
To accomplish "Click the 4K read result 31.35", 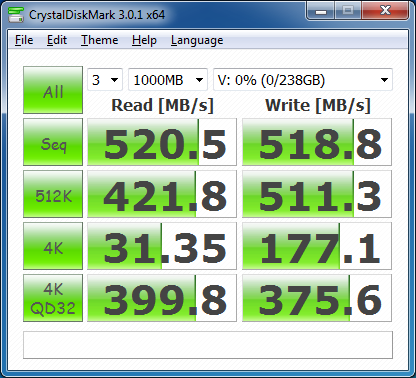I will [162, 246].
